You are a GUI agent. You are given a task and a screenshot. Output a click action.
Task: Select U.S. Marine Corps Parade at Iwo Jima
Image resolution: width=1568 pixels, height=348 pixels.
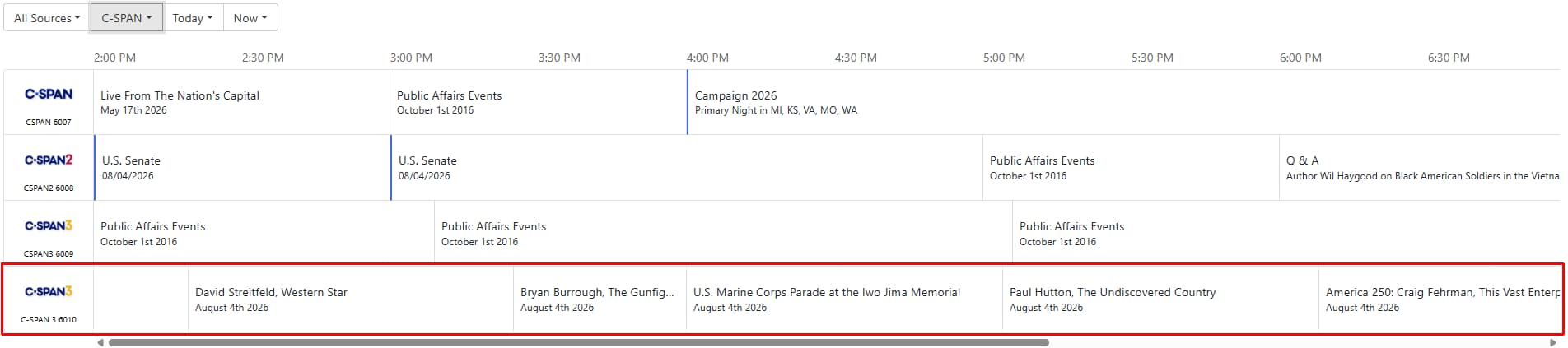(844, 299)
